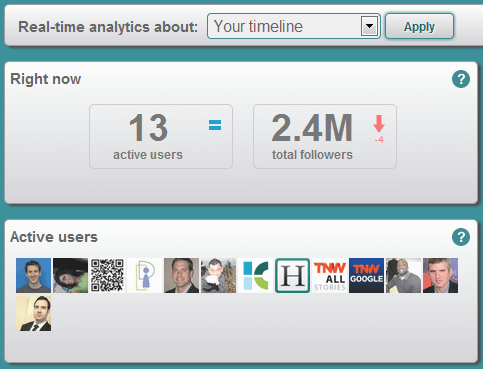Viewport: 483px width, 369px height.
Task: Click the red down arrow beside total followers
Action: (379, 124)
